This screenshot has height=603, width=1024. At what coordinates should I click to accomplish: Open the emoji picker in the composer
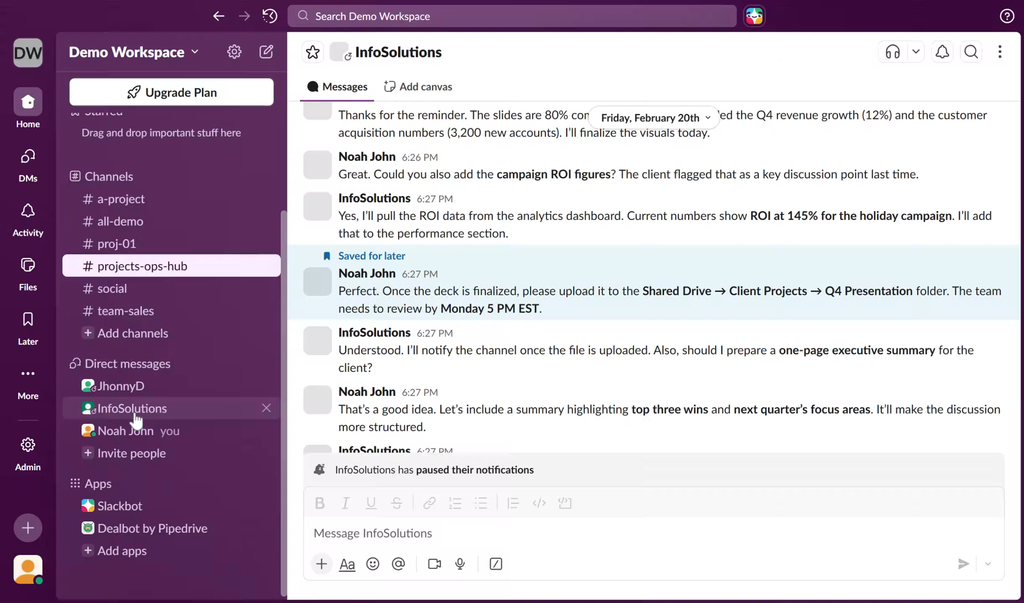pyautogui.click(x=373, y=564)
